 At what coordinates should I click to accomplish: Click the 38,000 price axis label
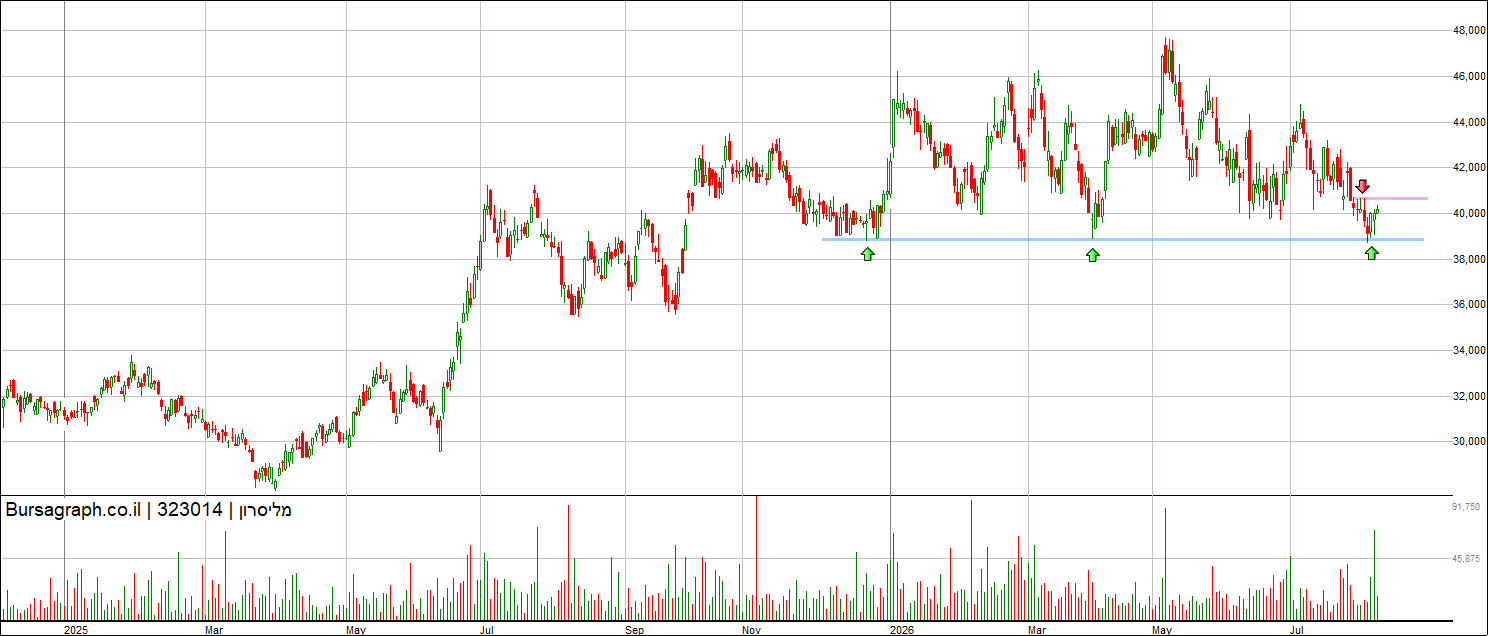pyautogui.click(x=1468, y=259)
